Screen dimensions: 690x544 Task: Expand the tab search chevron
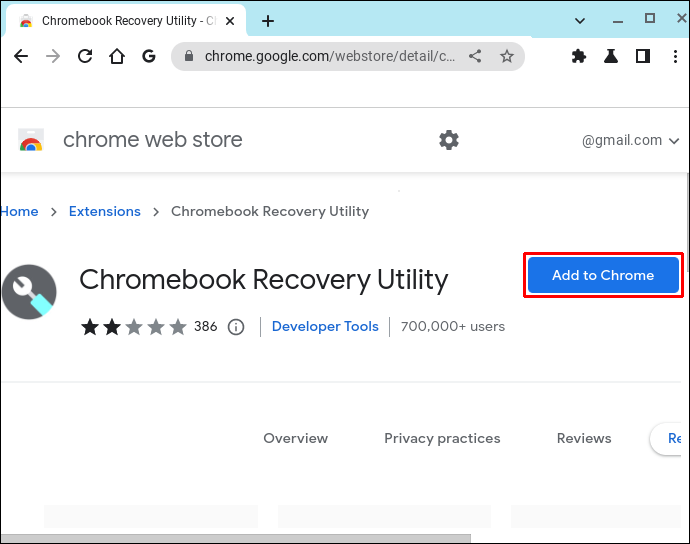[580, 21]
